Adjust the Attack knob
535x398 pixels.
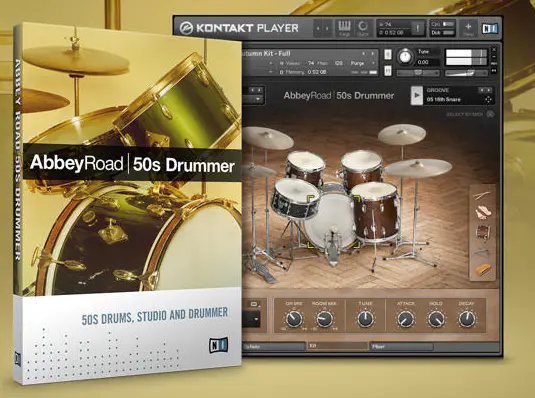point(406,319)
